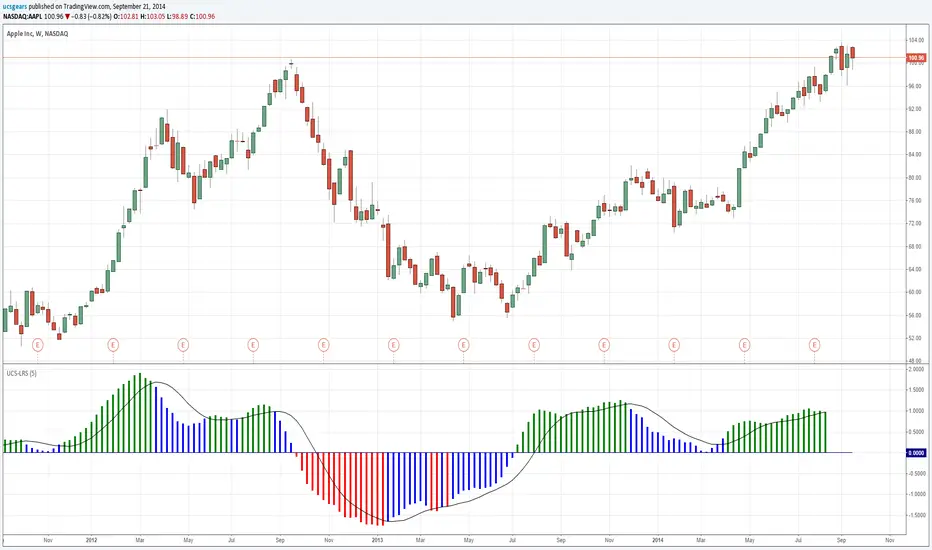Select the January 2013 earnings E marker

pyautogui.click(x=394, y=345)
